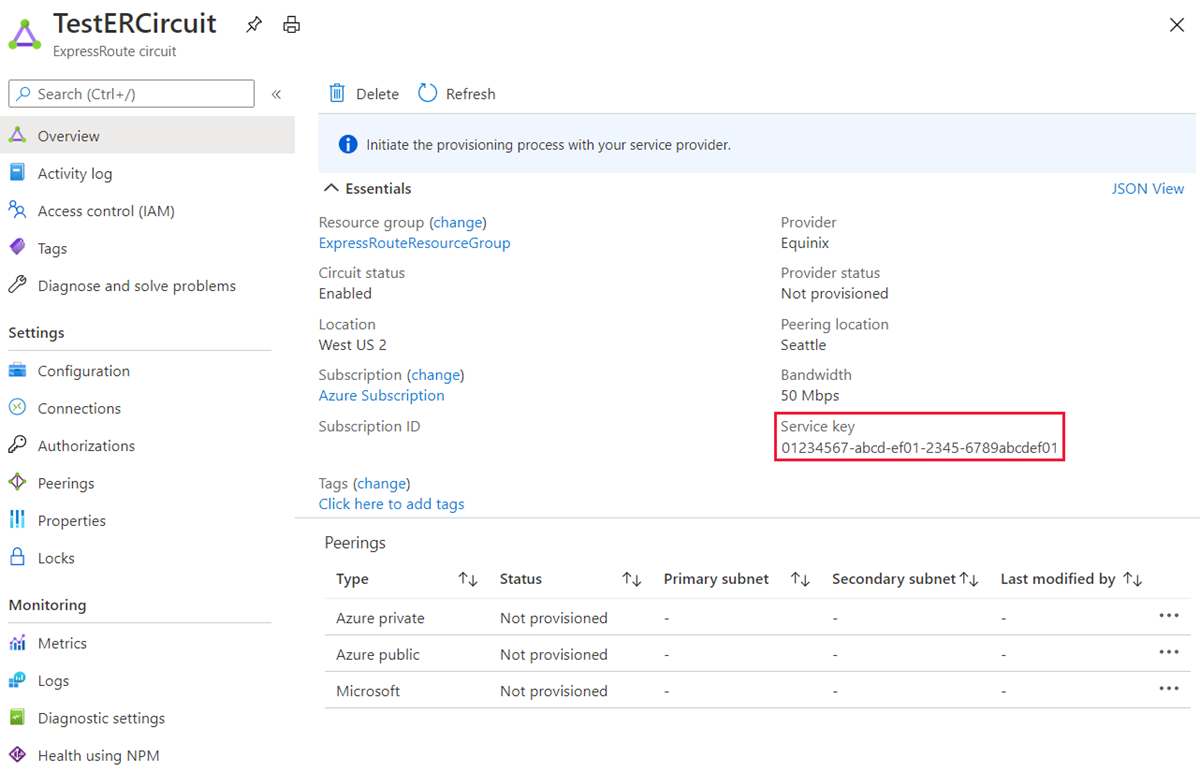This screenshot has height=772, width=1200.
Task: Click the JSON View link
Action: coord(1148,187)
